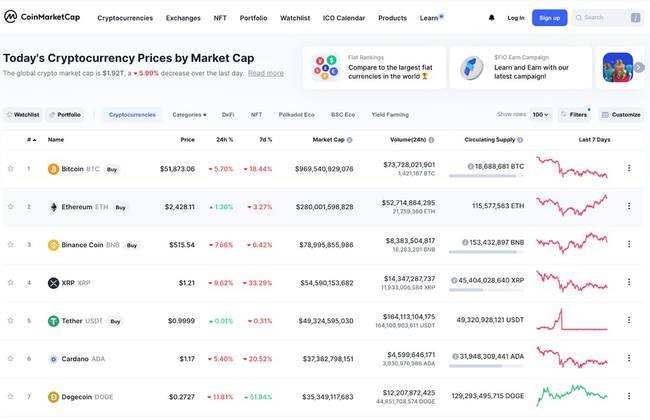Click Bitcoin circulating supply progress bar
The height and width of the screenshot is (420, 650).
[486, 176]
